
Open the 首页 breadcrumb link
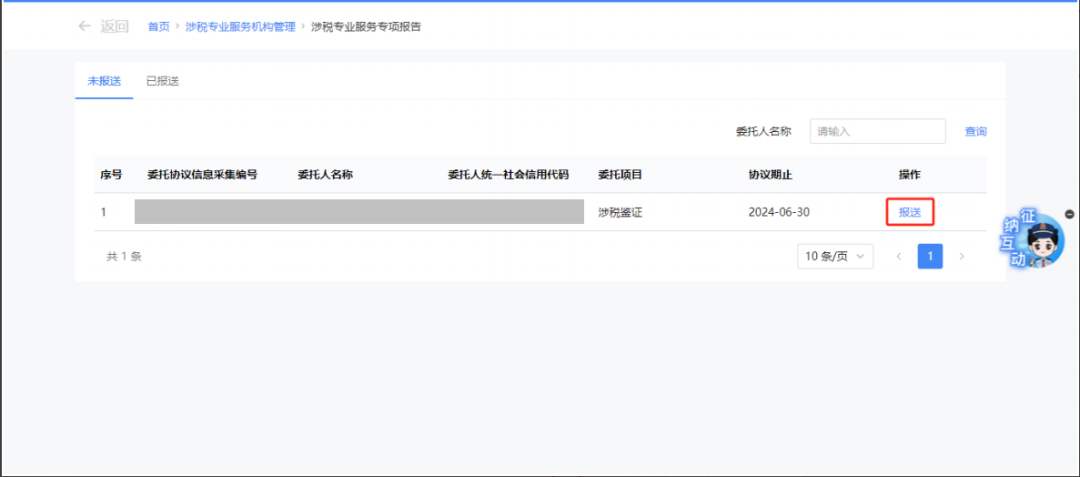pos(158,27)
